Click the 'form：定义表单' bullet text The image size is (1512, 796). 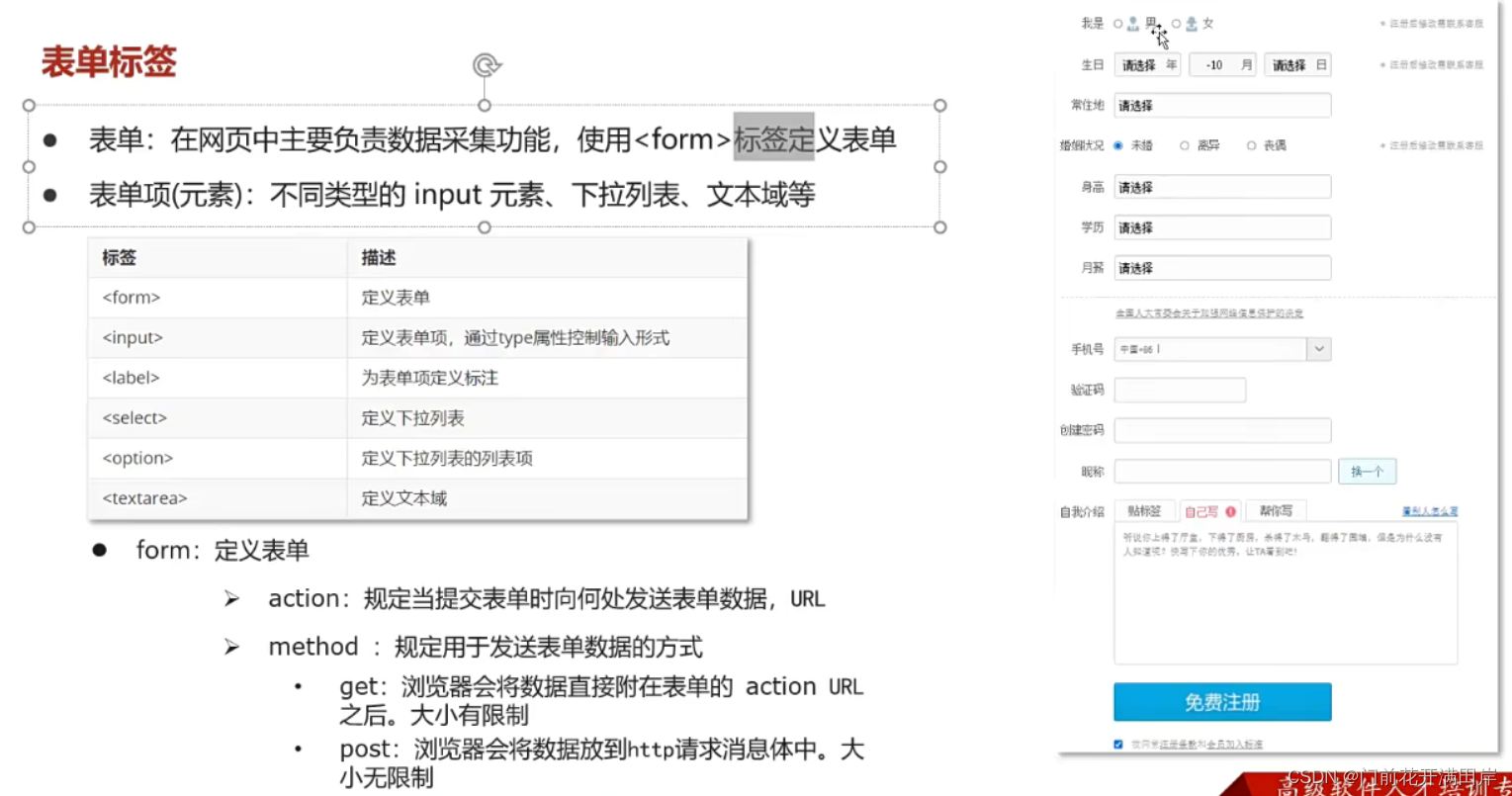[x=222, y=551]
